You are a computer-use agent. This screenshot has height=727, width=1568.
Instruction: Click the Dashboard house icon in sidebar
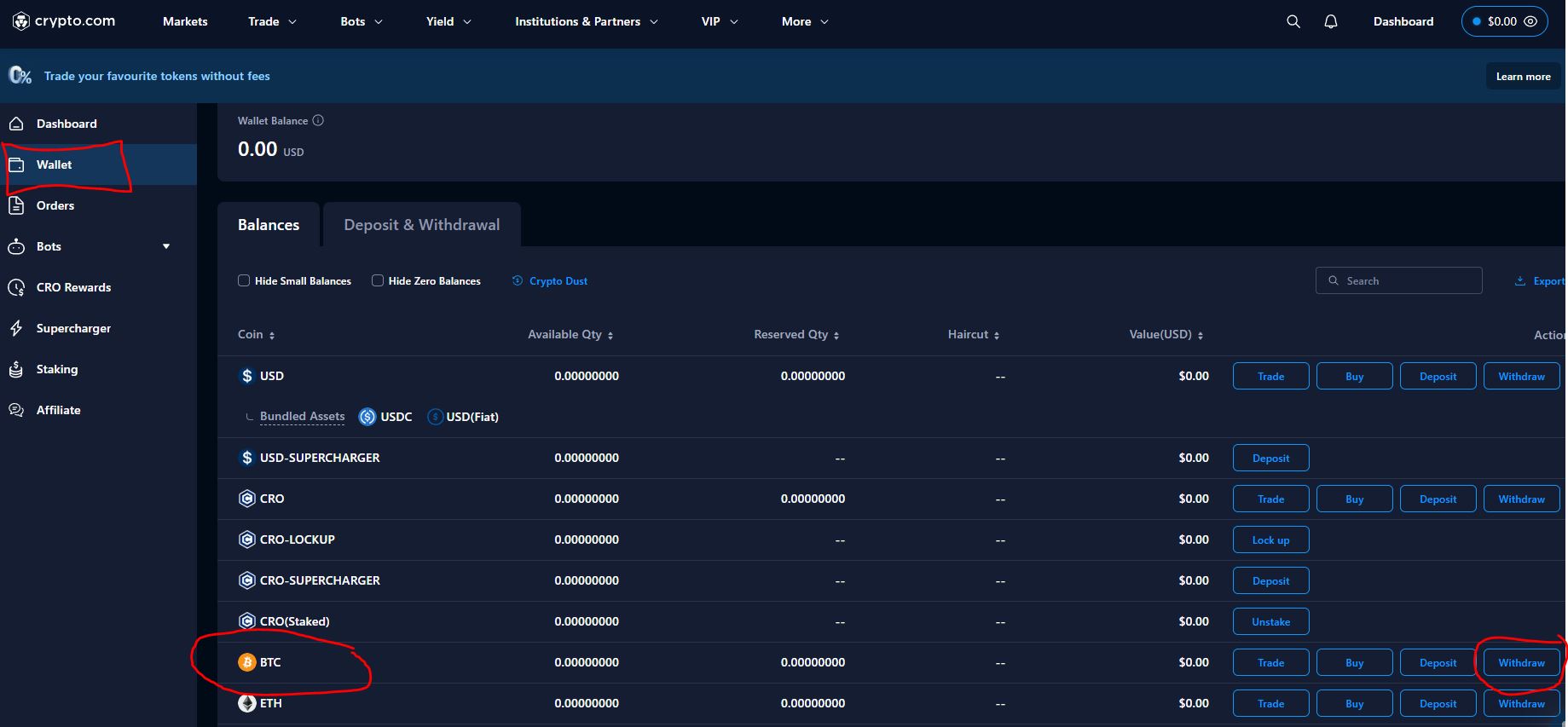click(16, 124)
